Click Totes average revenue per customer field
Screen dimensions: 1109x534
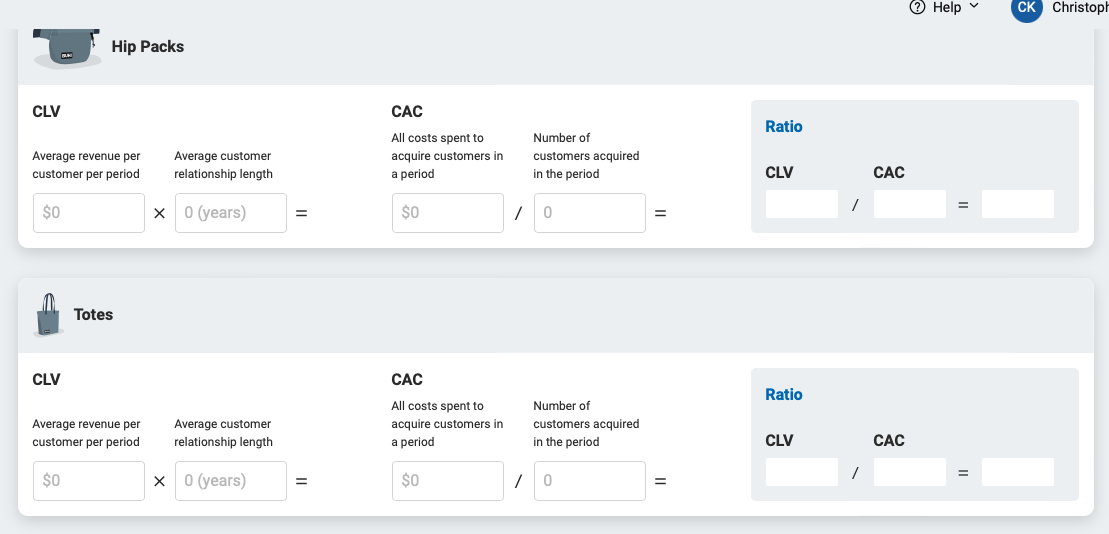coord(89,481)
